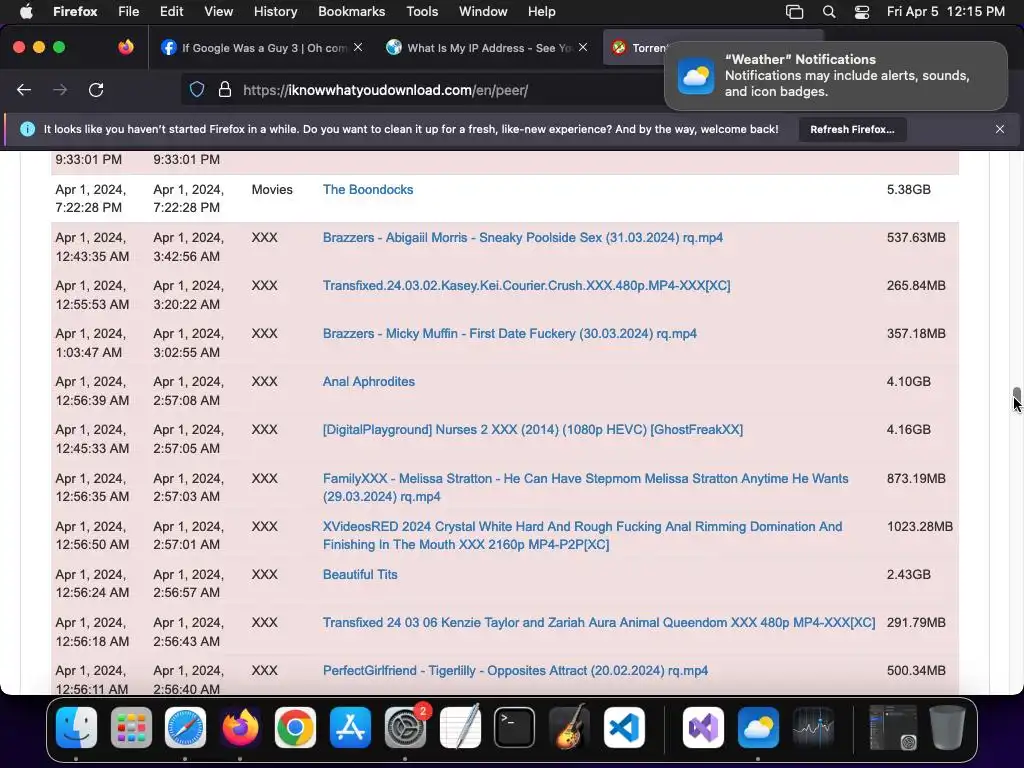Screen dimensions: 1024x768
Task: Open the tracking protection shield
Action: tap(197, 90)
